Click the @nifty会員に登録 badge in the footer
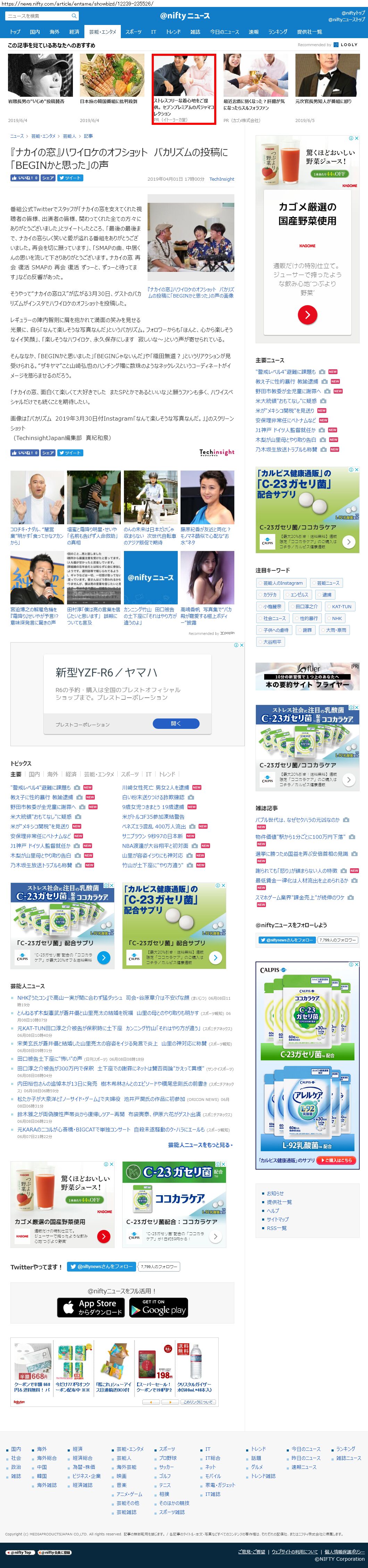 coord(54,1552)
